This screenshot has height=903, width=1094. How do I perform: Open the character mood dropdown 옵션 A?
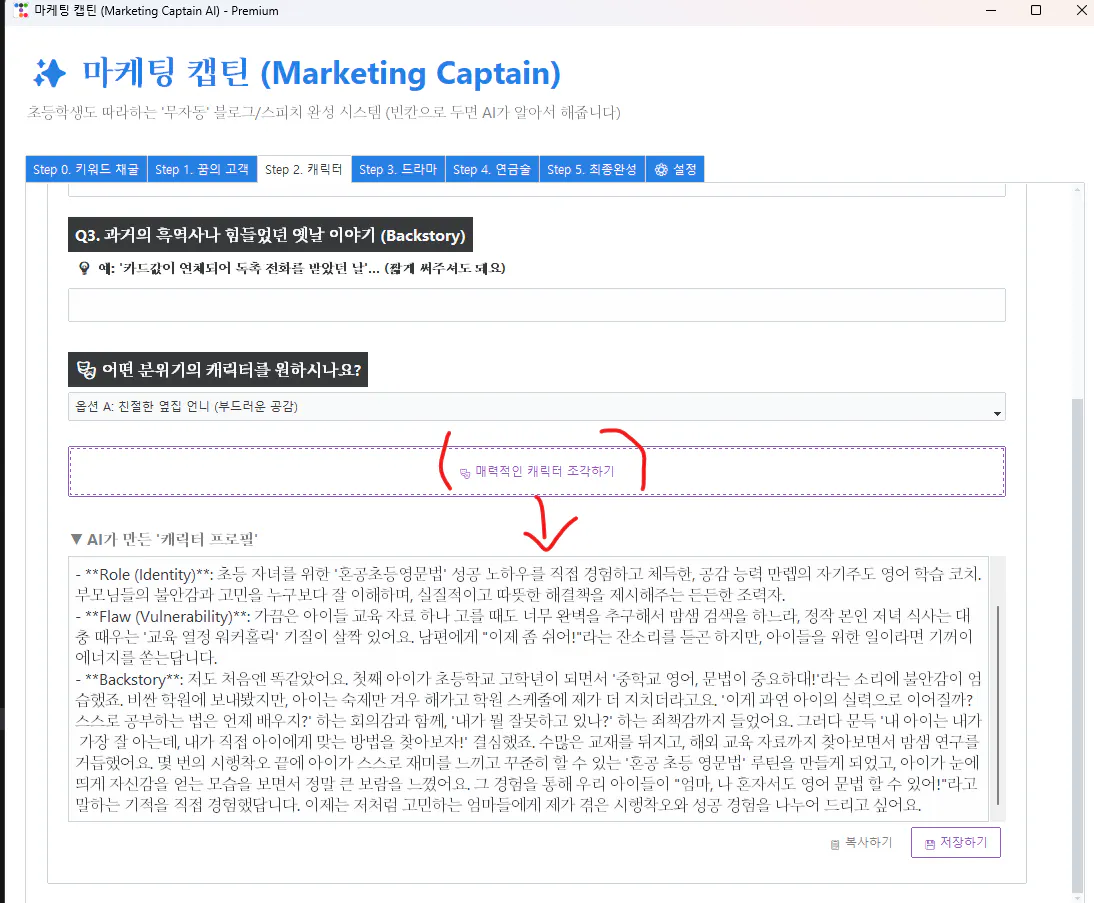click(x=537, y=406)
